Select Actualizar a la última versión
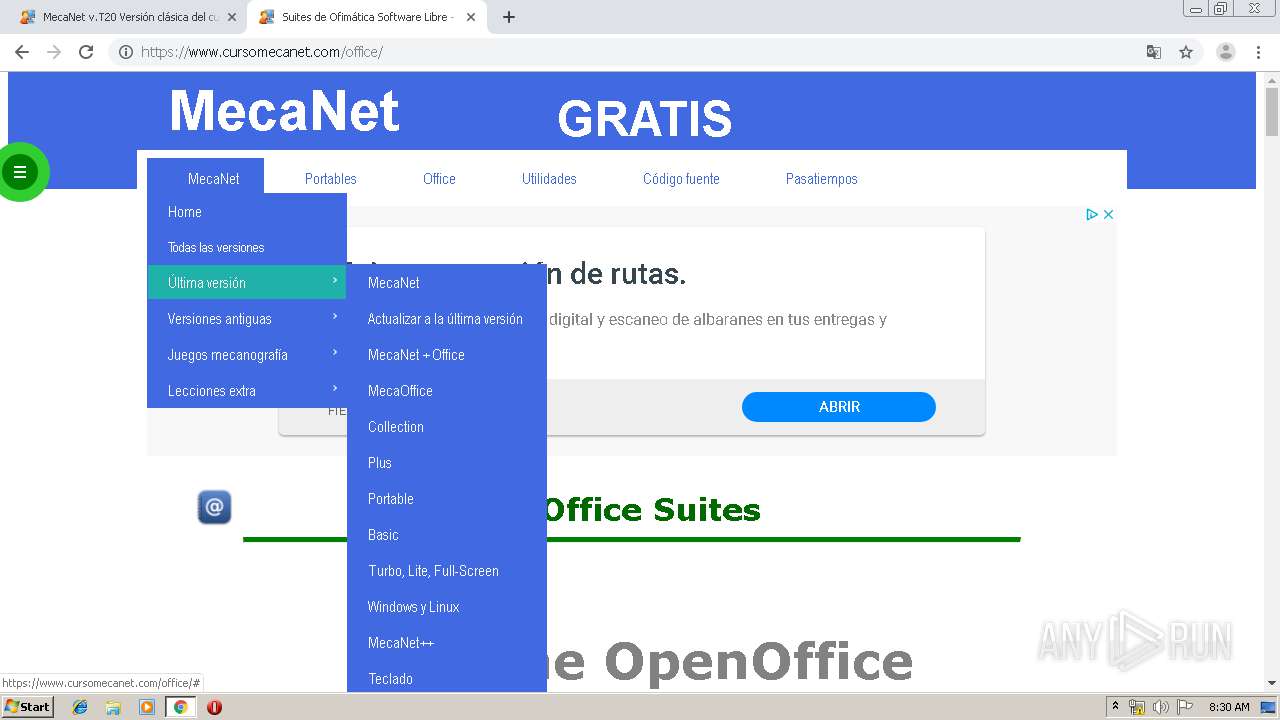The image size is (1280, 720). click(x=447, y=319)
